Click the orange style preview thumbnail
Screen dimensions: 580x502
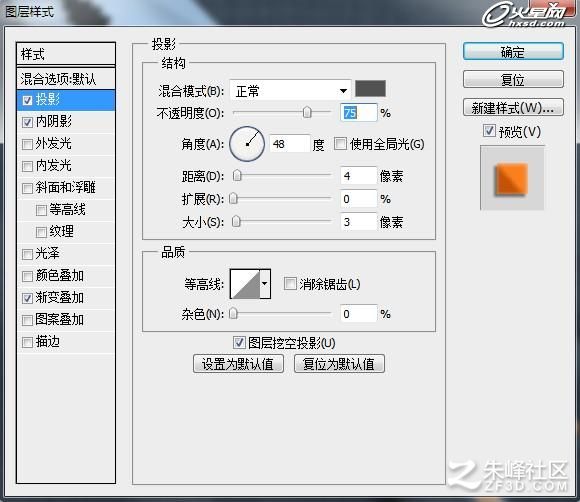[x=512, y=178]
